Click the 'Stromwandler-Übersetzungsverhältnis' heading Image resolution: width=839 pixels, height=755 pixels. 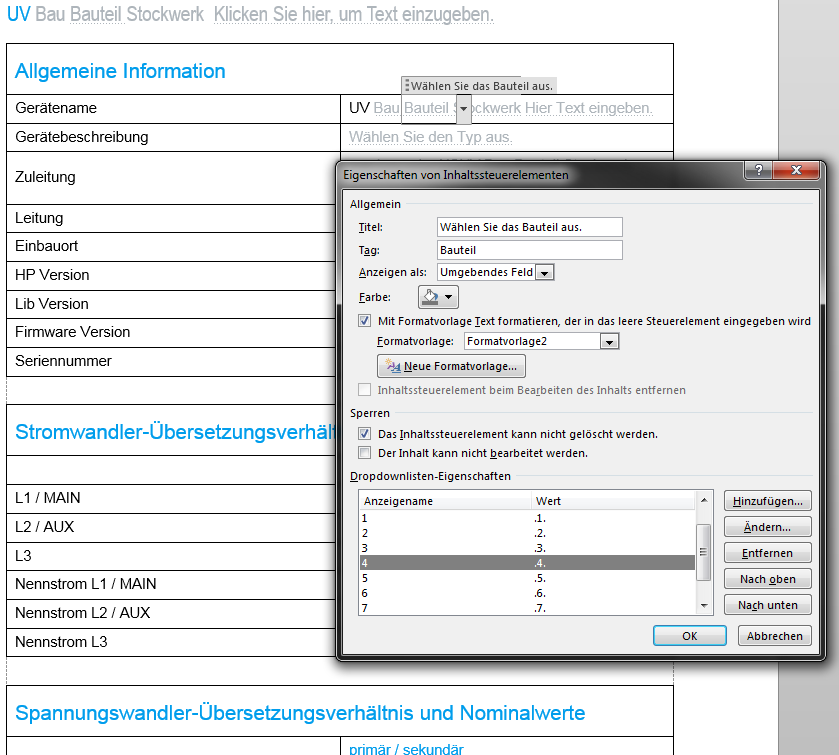(176, 432)
